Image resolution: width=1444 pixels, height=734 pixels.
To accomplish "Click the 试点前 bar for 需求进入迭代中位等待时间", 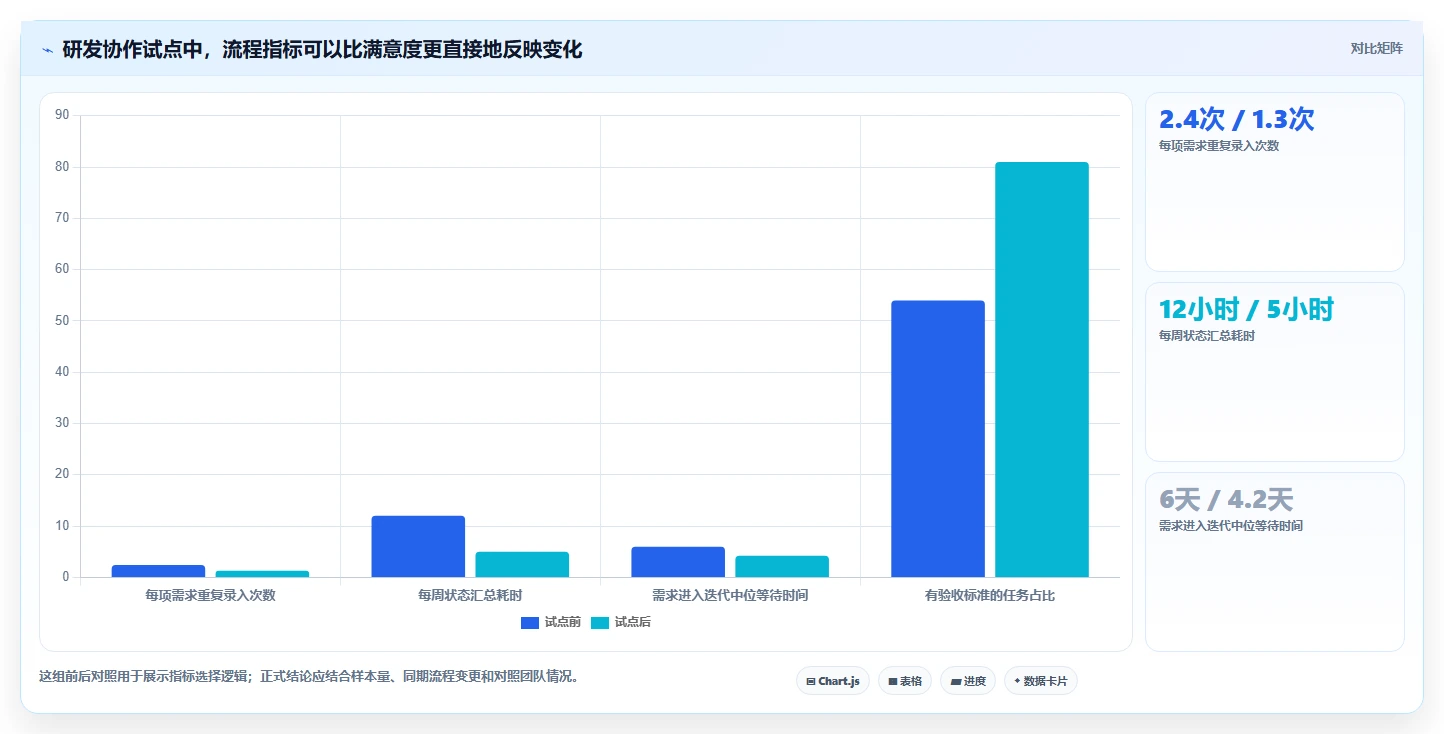I will coord(678,562).
